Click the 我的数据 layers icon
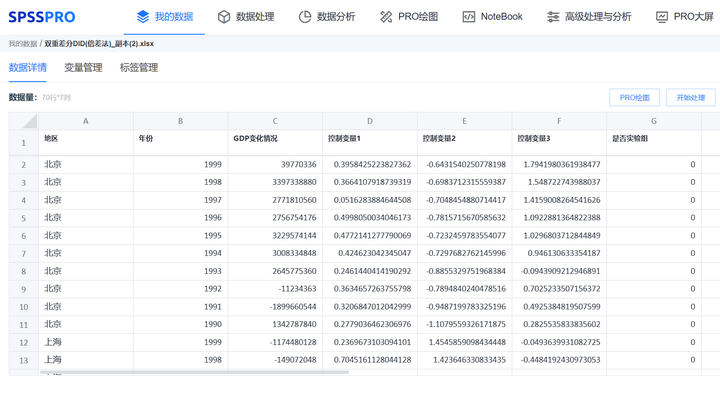The image size is (720, 395). 143,17
